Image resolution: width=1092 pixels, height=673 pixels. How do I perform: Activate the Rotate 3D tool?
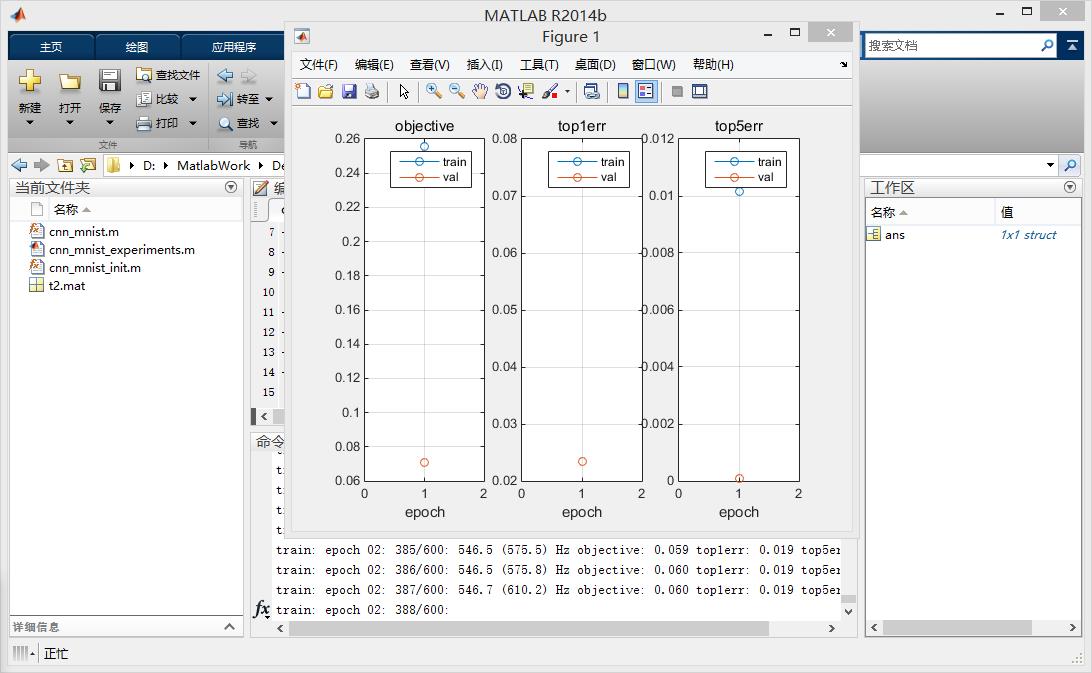[x=503, y=91]
